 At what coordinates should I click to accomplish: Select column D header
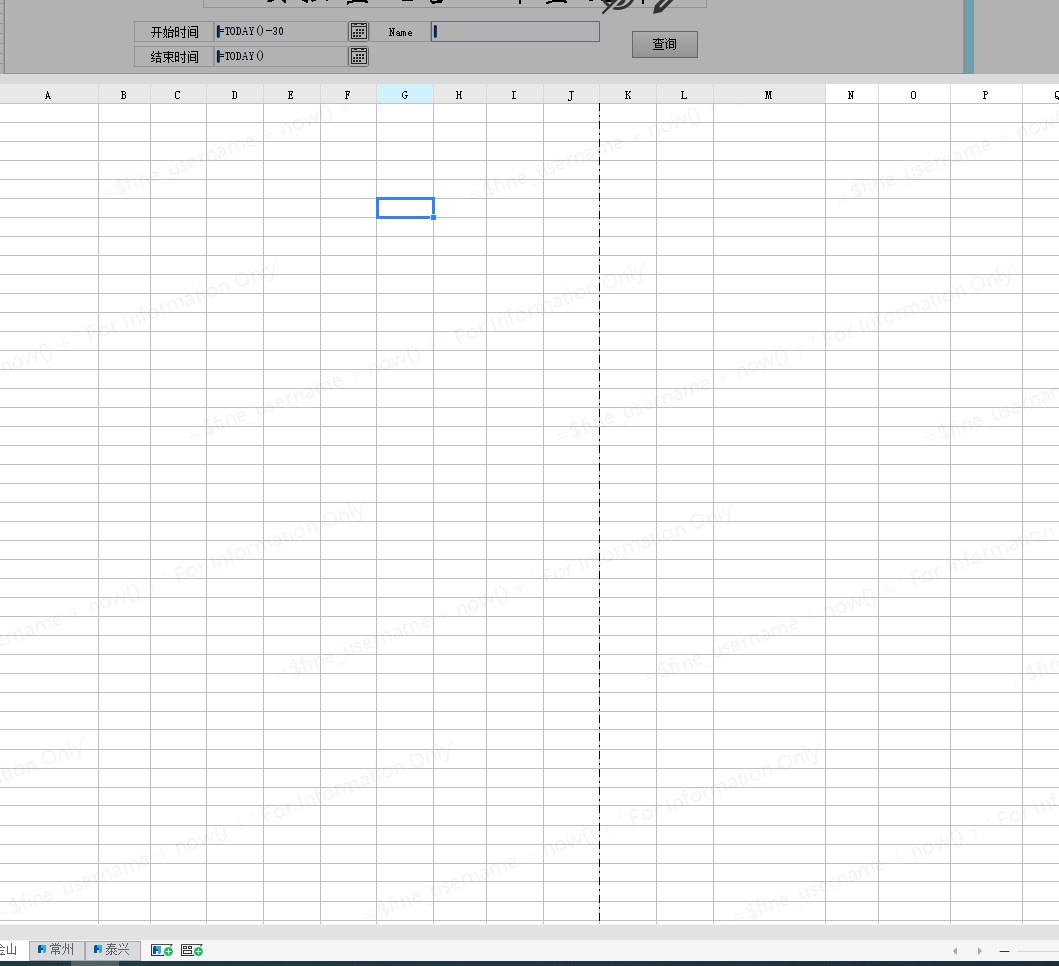[x=235, y=95]
